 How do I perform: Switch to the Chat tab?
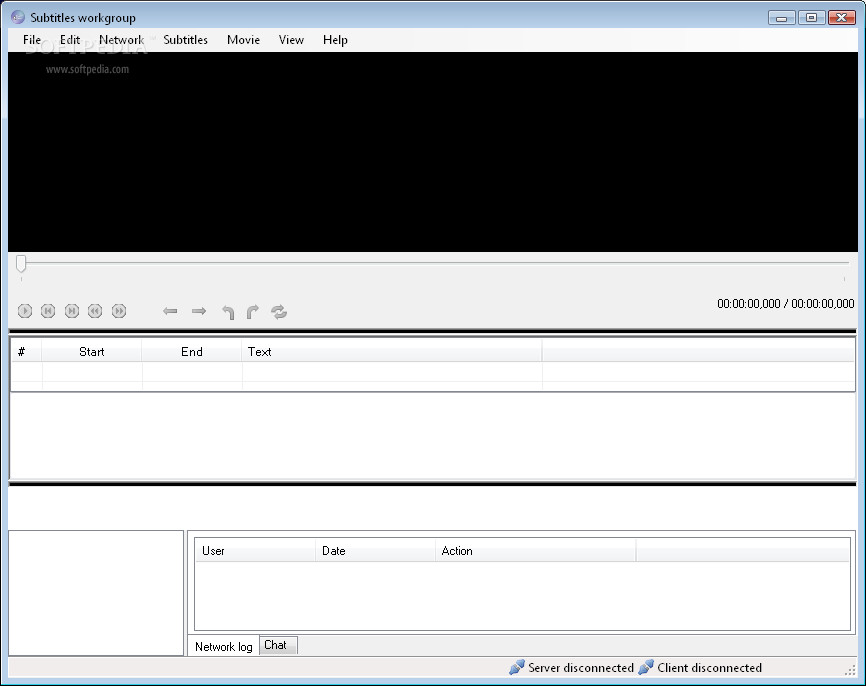pyautogui.click(x=278, y=645)
